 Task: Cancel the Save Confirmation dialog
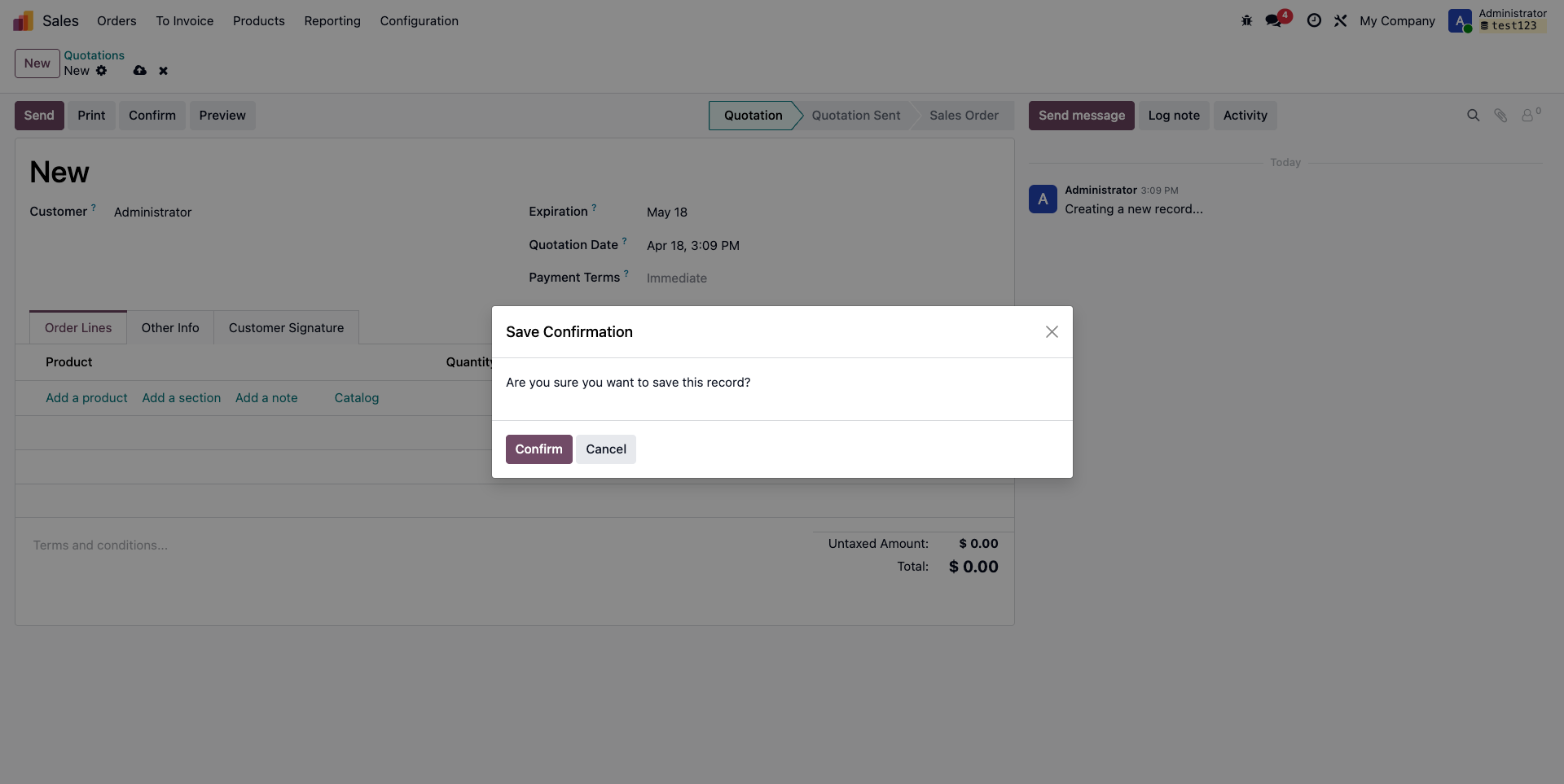pos(606,449)
